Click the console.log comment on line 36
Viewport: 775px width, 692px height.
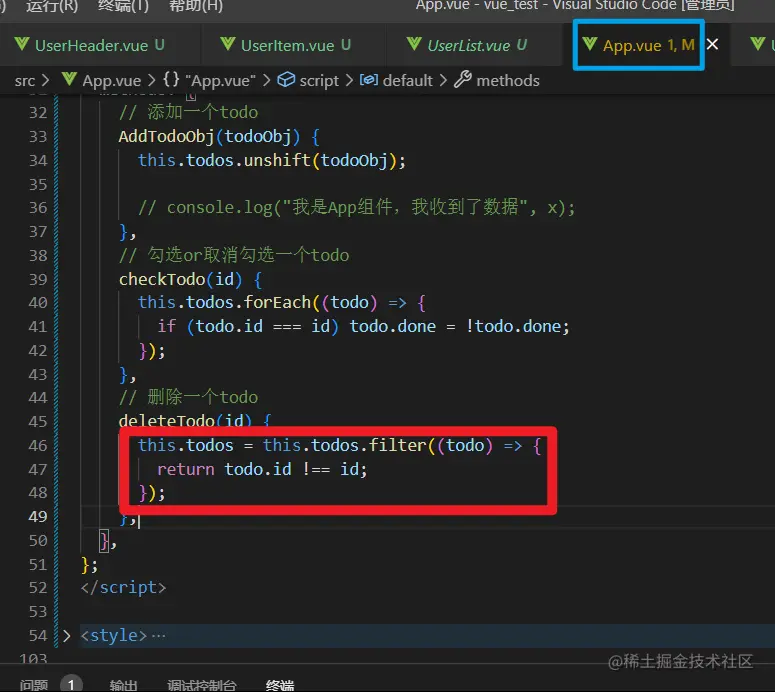point(356,208)
